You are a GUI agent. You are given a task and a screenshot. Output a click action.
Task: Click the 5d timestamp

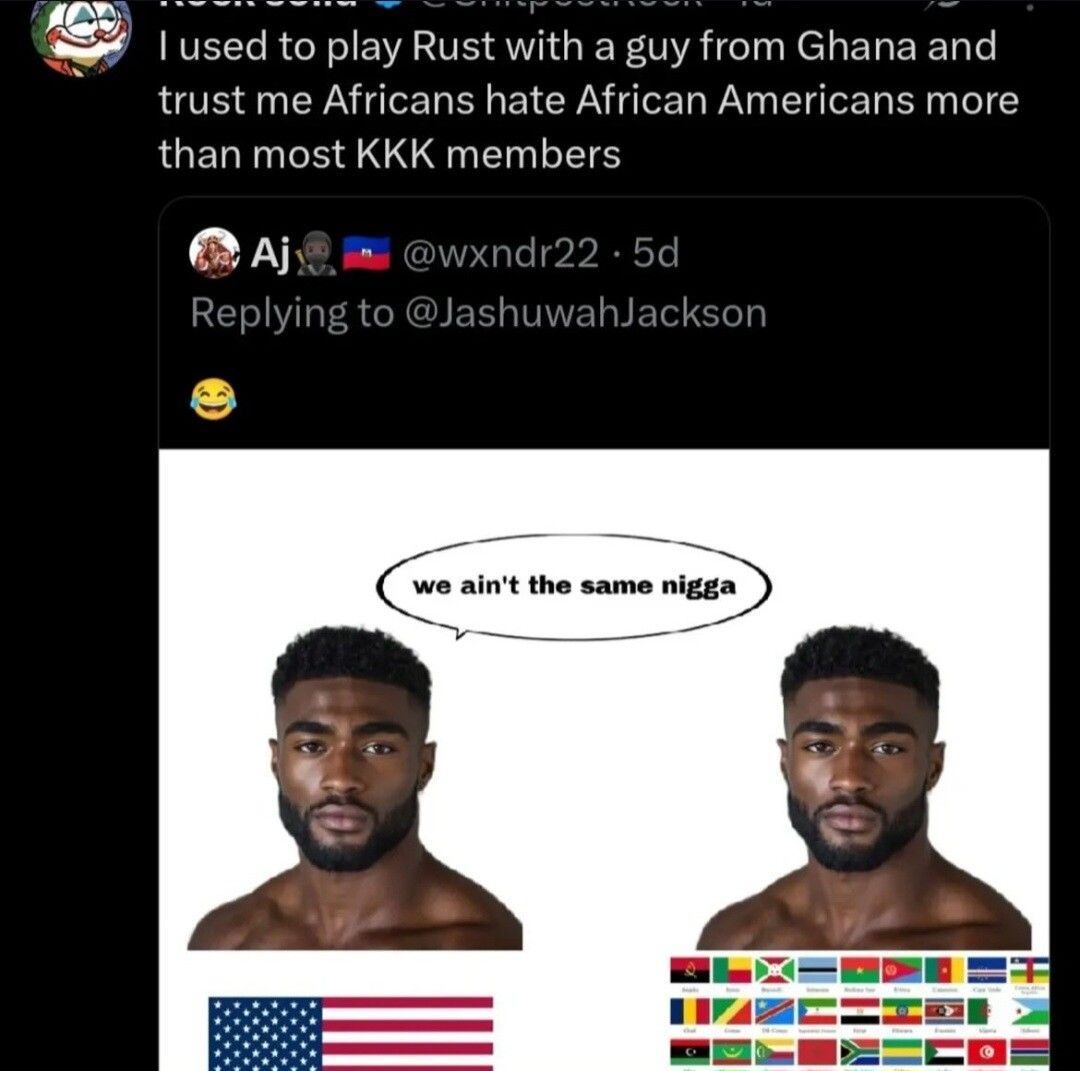pyautogui.click(x=656, y=256)
